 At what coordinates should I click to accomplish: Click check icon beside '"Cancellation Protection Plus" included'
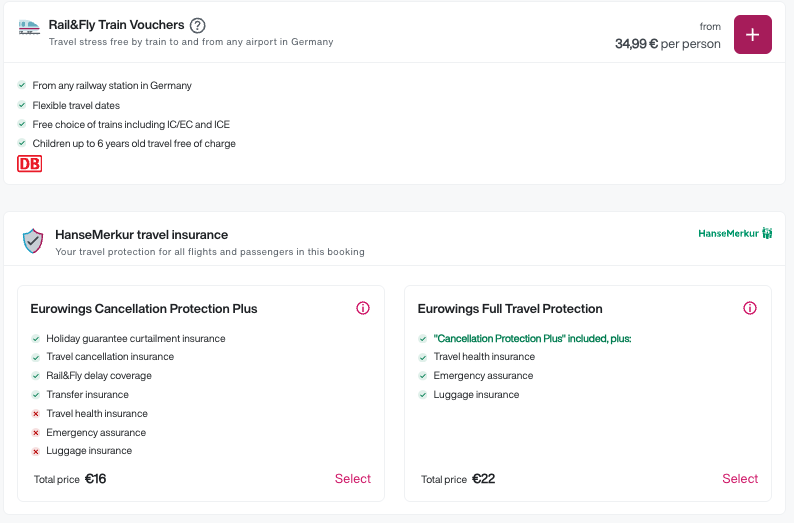(423, 339)
